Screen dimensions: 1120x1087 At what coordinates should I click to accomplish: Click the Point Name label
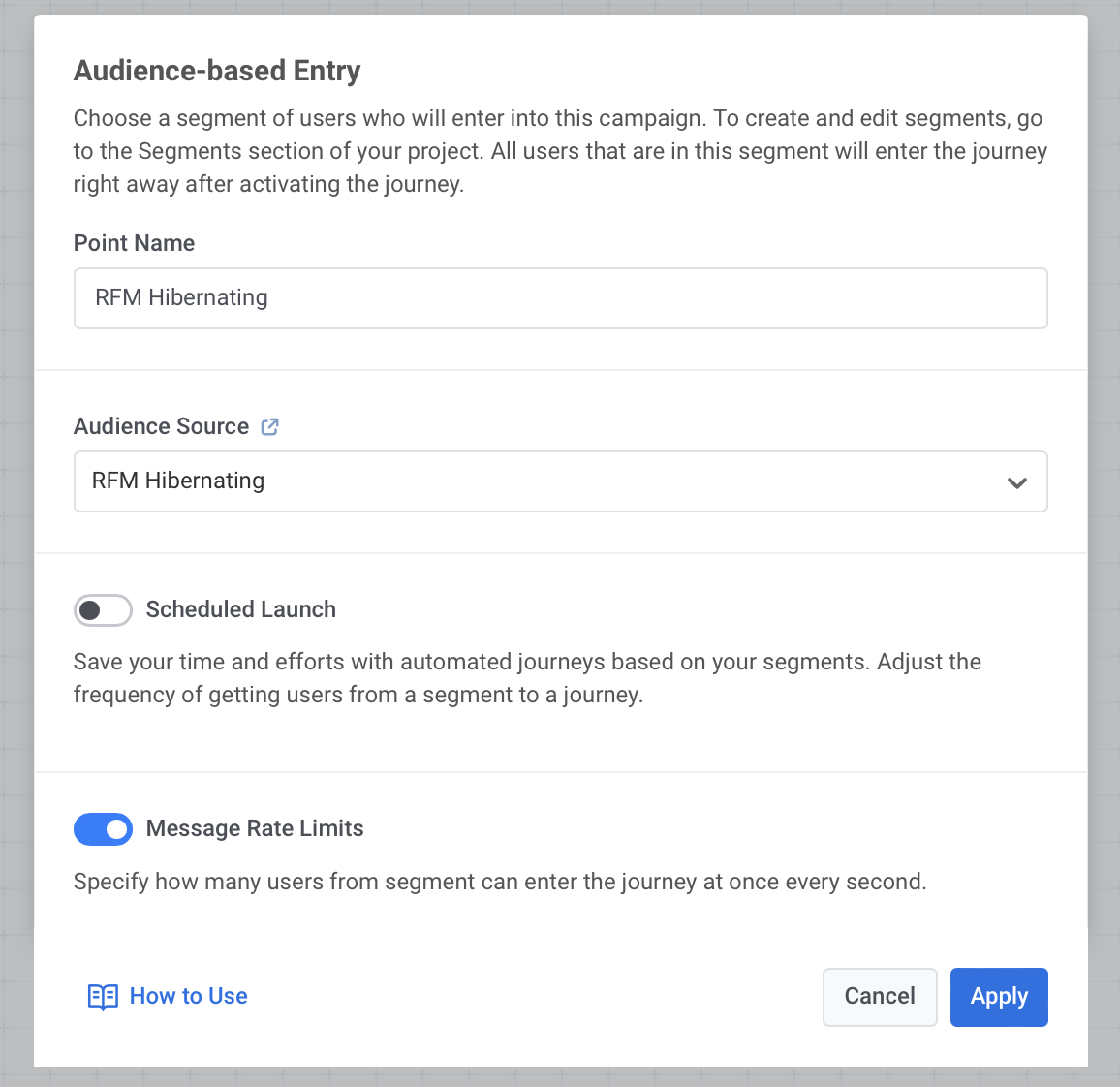(x=134, y=243)
